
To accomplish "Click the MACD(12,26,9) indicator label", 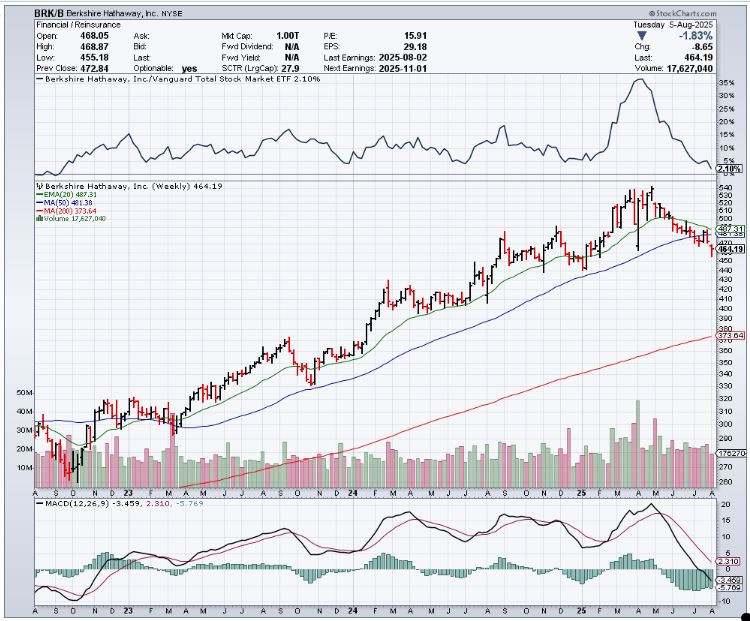I will 77,503.
